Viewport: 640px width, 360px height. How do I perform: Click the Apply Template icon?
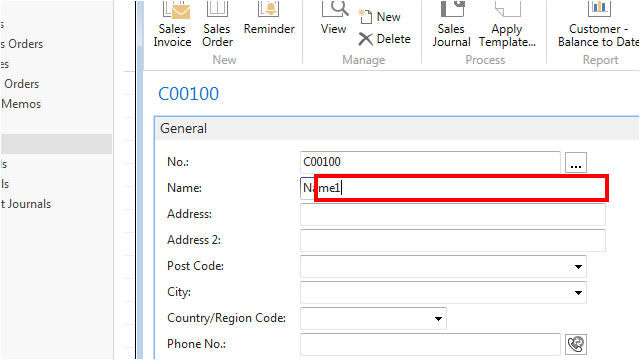(507, 9)
